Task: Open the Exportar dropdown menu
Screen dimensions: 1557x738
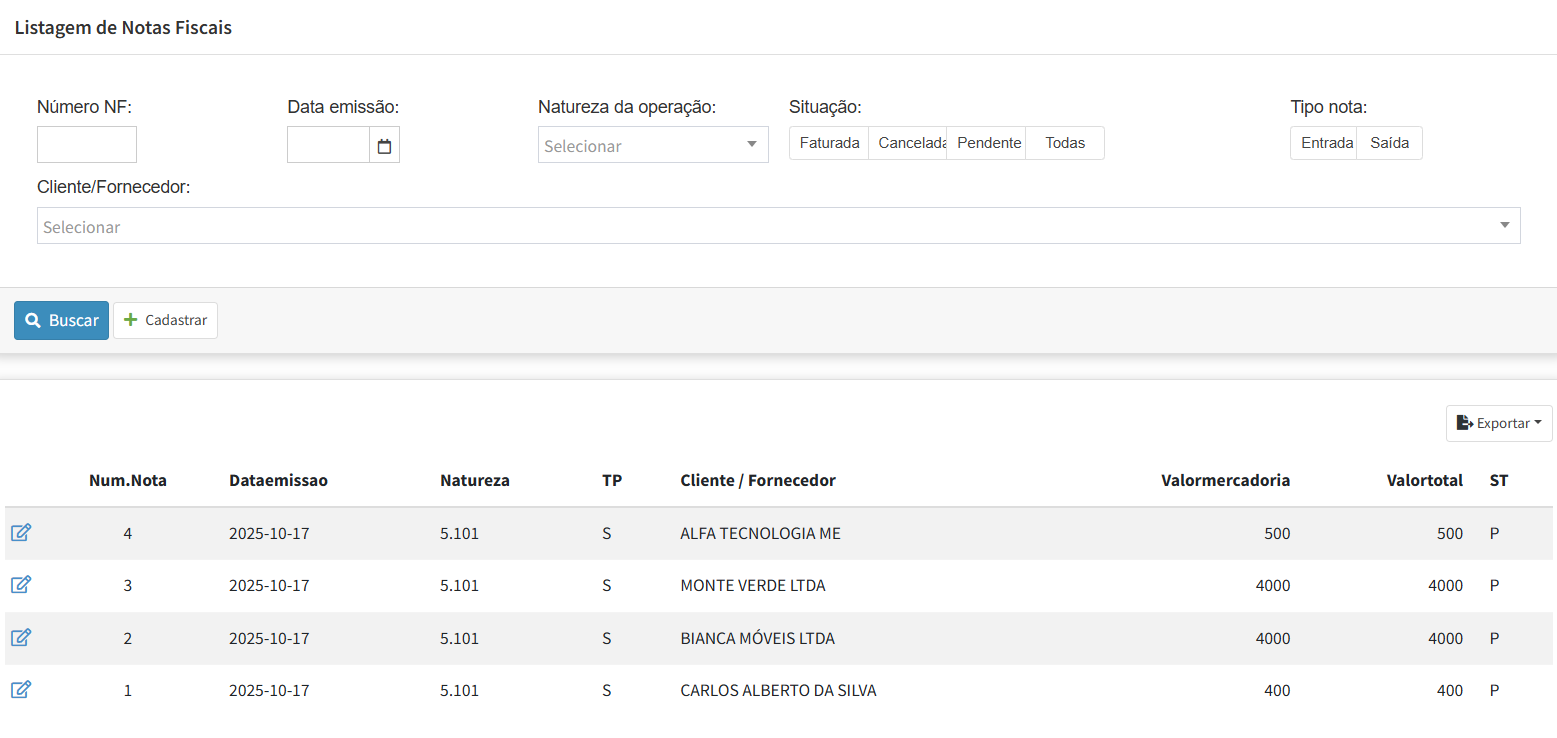Action: pos(1498,423)
